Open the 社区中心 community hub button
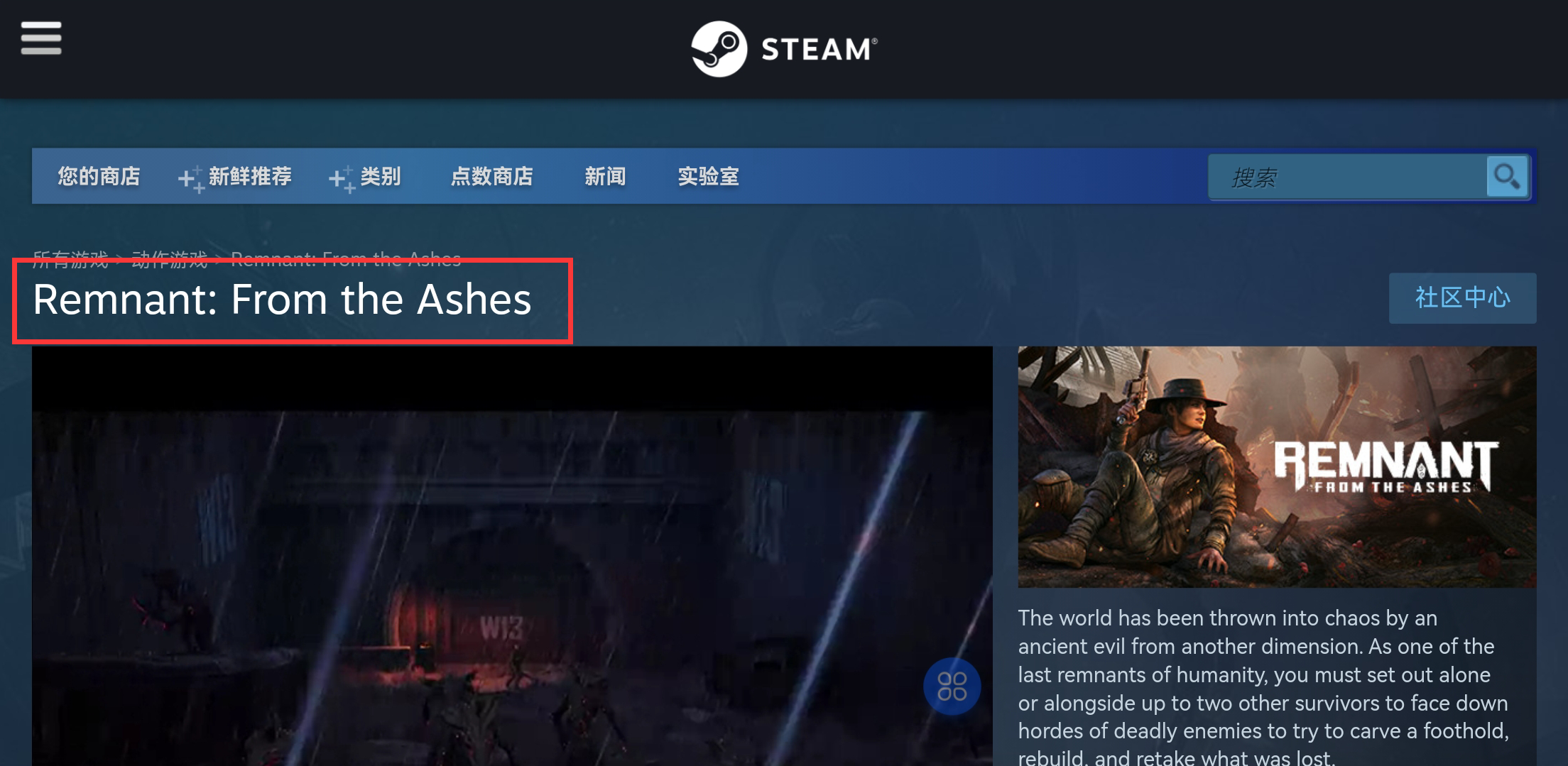Screen dimensions: 1568x766 [1463, 298]
